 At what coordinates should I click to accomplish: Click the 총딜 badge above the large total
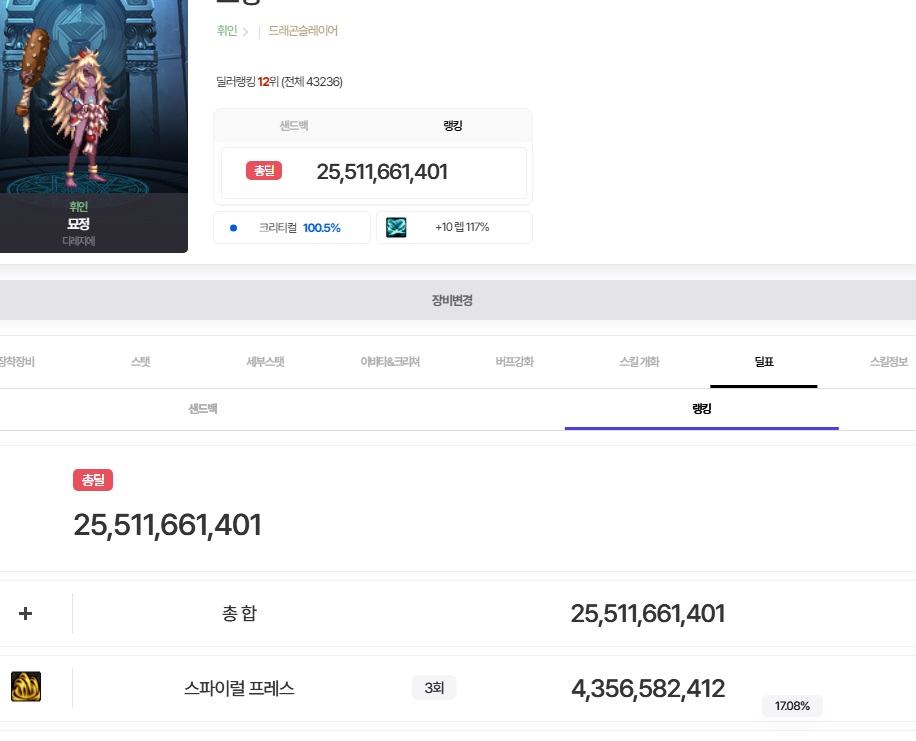point(93,480)
